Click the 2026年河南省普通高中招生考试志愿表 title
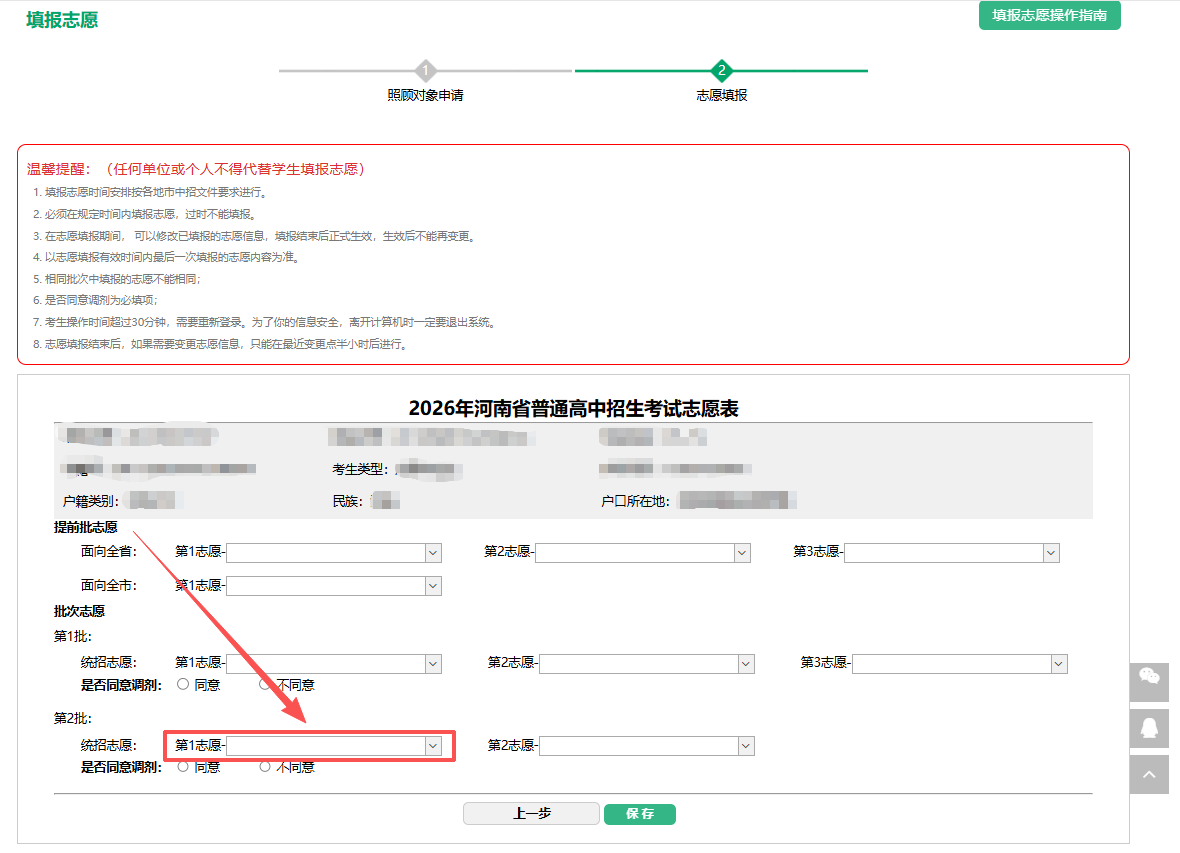Viewport: 1180px width, 853px height. click(x=573, y=408)
